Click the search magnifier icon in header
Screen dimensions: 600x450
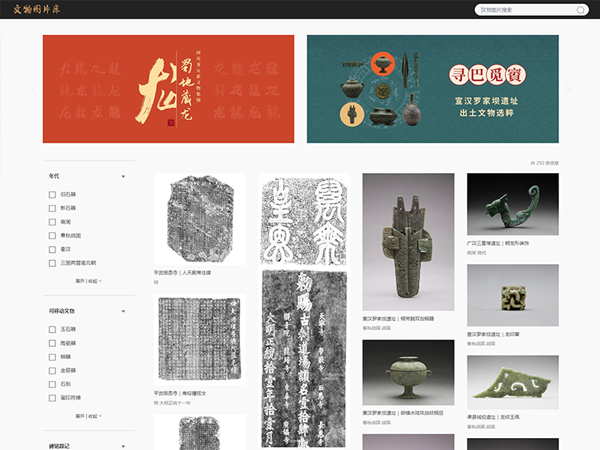tap(581, 10)
